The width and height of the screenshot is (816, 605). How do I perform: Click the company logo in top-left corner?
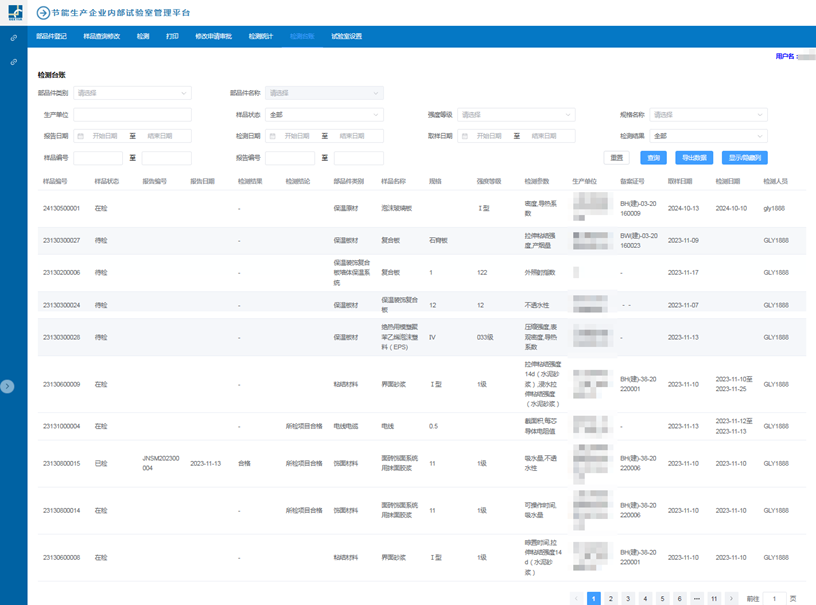pyautogui.click(x=14, y=12)
